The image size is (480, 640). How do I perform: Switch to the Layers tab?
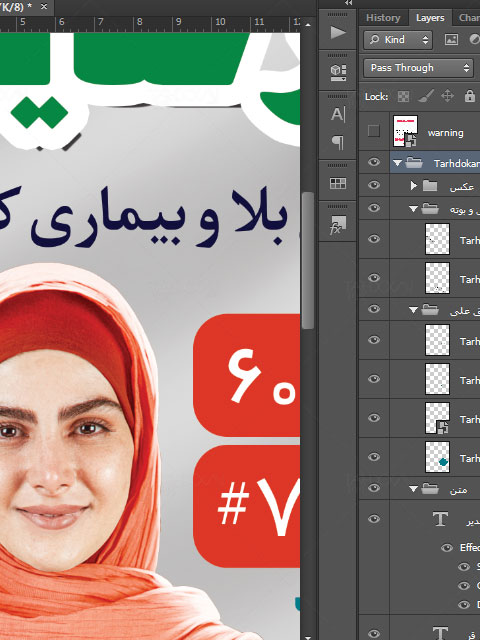430,18
